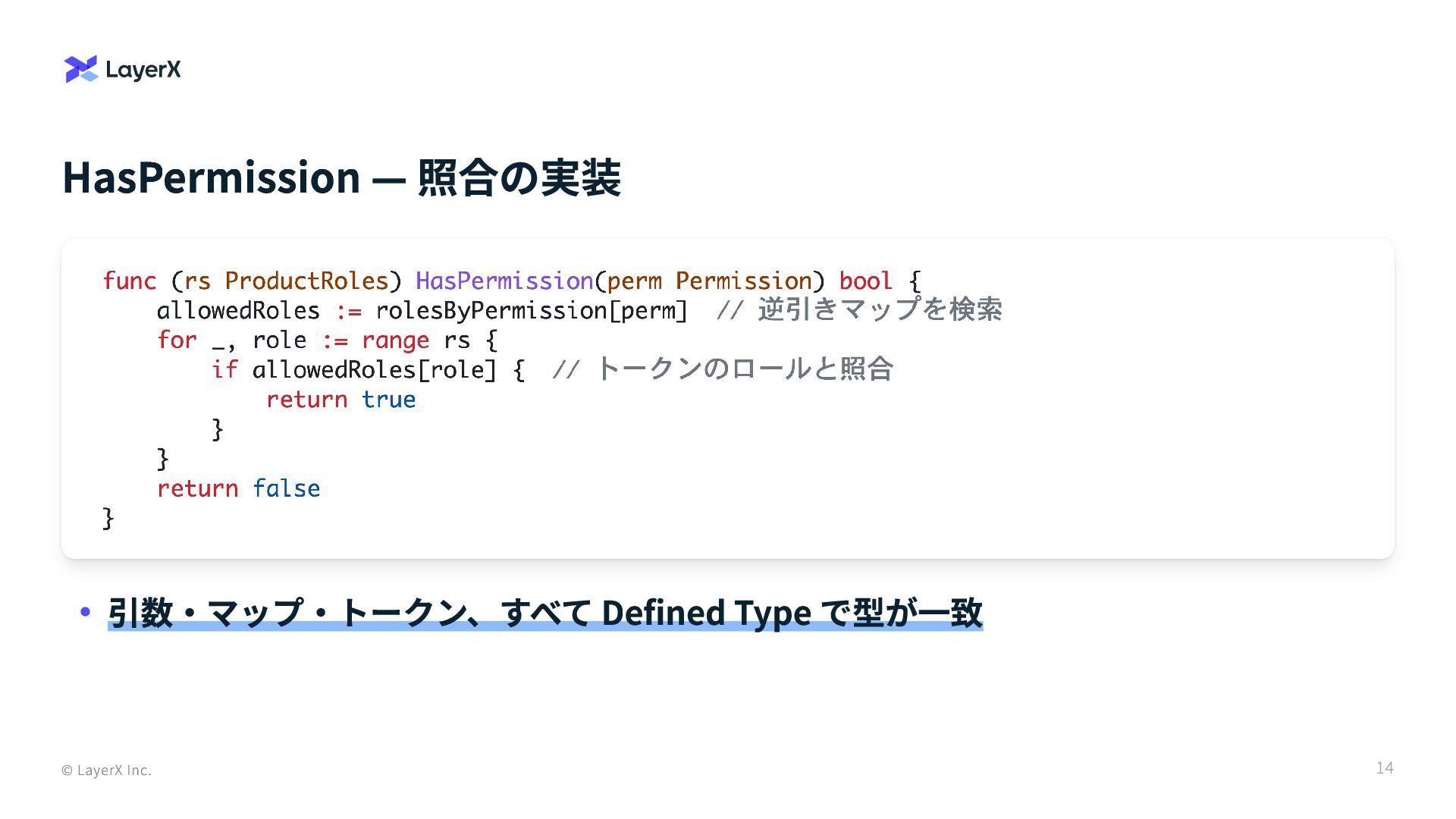This screenshot has width=1456, height=819.
Task: Click the return false statement
Action: click(x=238, y=488)
